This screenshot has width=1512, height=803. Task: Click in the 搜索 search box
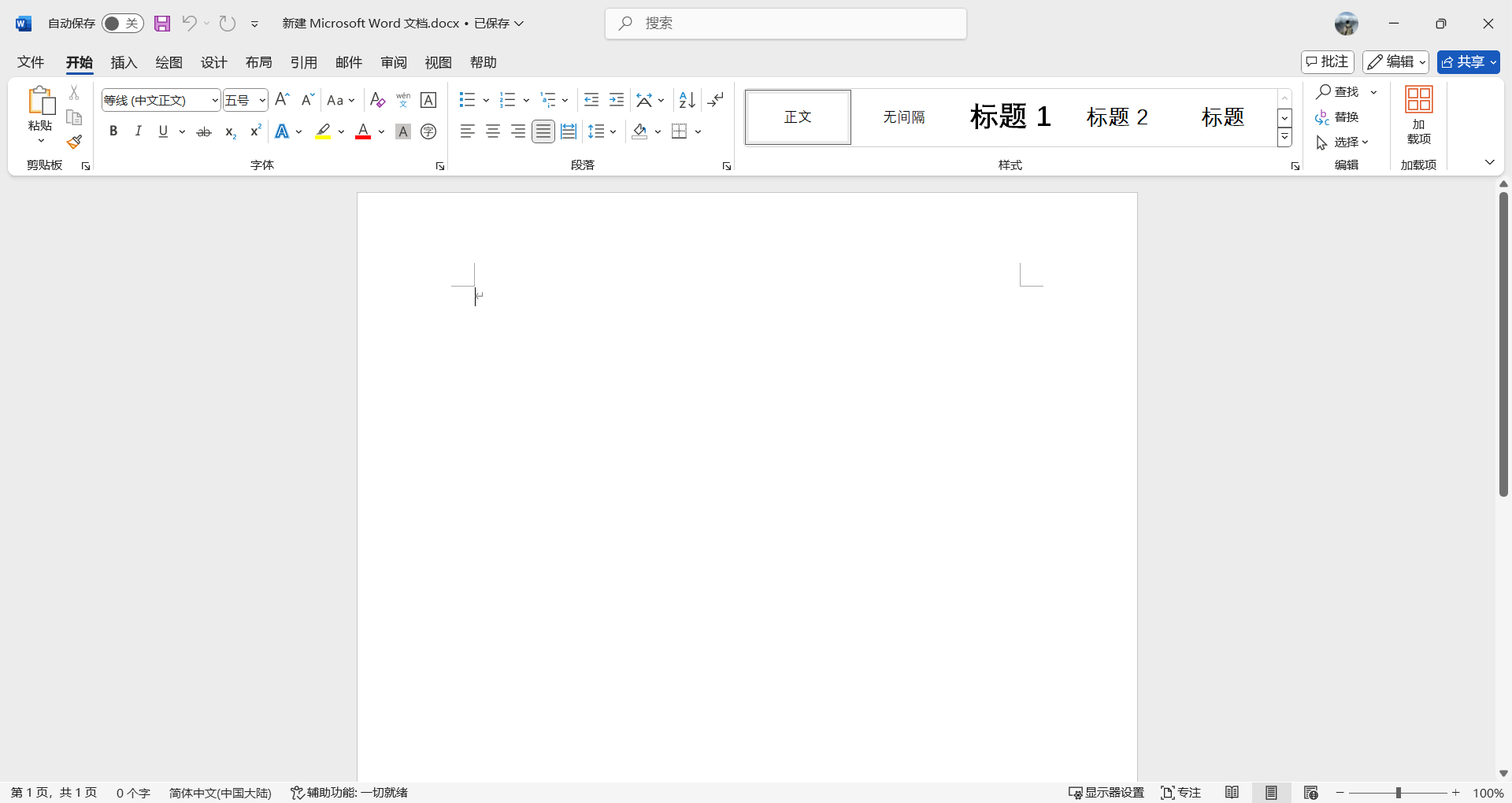pos(786,24)
